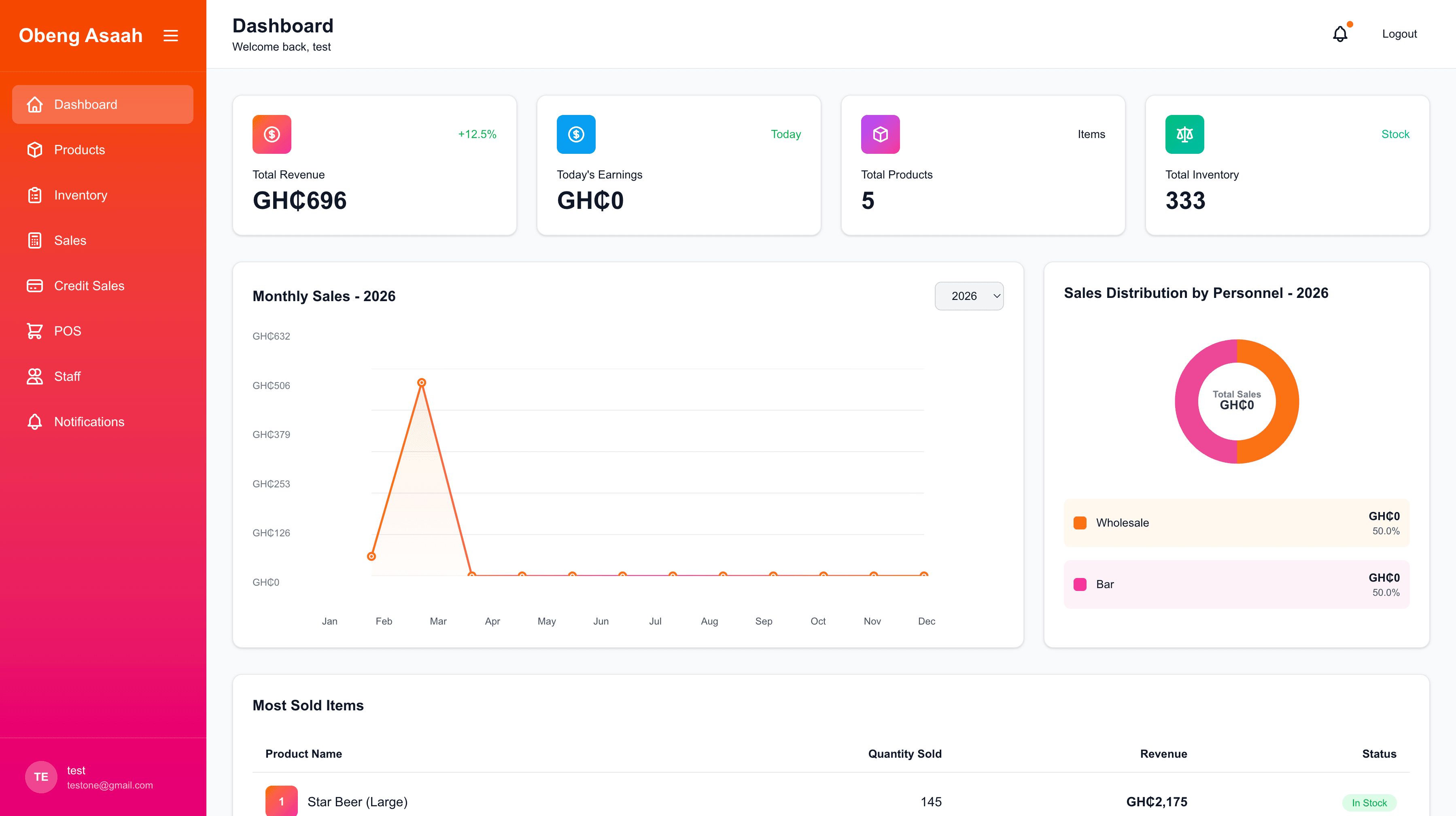Click the hamburger menu beside Obeng Asaah
This screenshot has height=816, width=1456.
click(x=170, y=35)
